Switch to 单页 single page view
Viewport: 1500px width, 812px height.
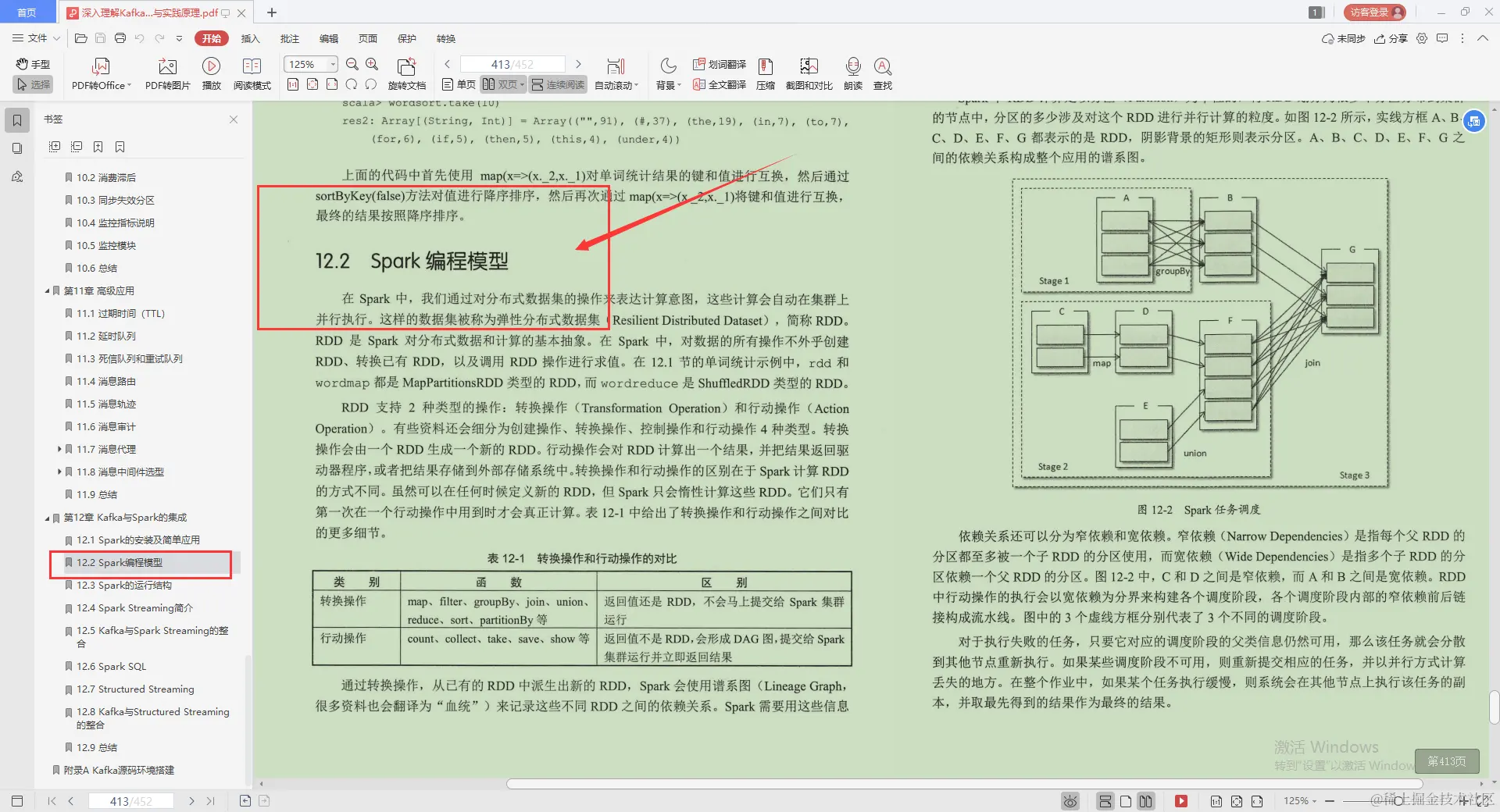click(458, 84)
